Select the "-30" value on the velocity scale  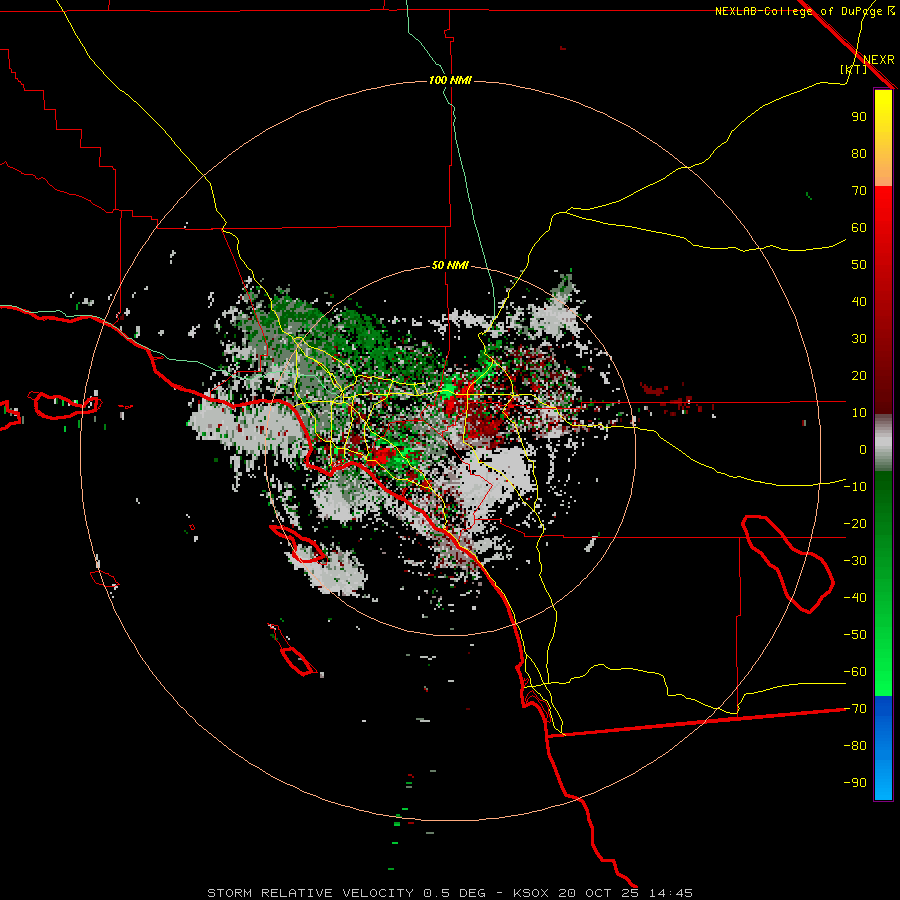pos(855,561)
